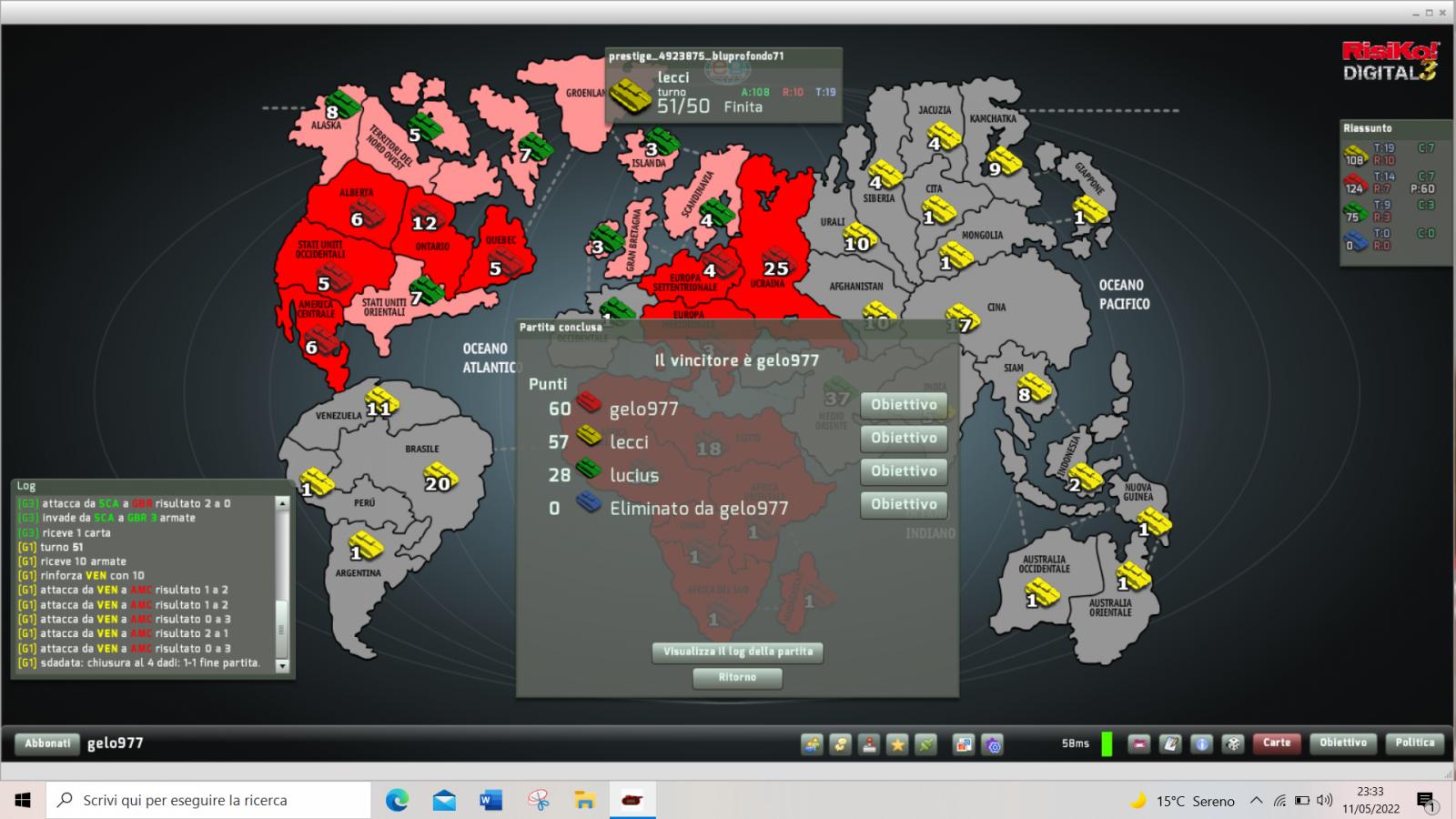Click blue tank icon in Riassunto panel
The height and width of the screenshot is (819, 1456).
pyautogui.click(x=1356, y=238)
